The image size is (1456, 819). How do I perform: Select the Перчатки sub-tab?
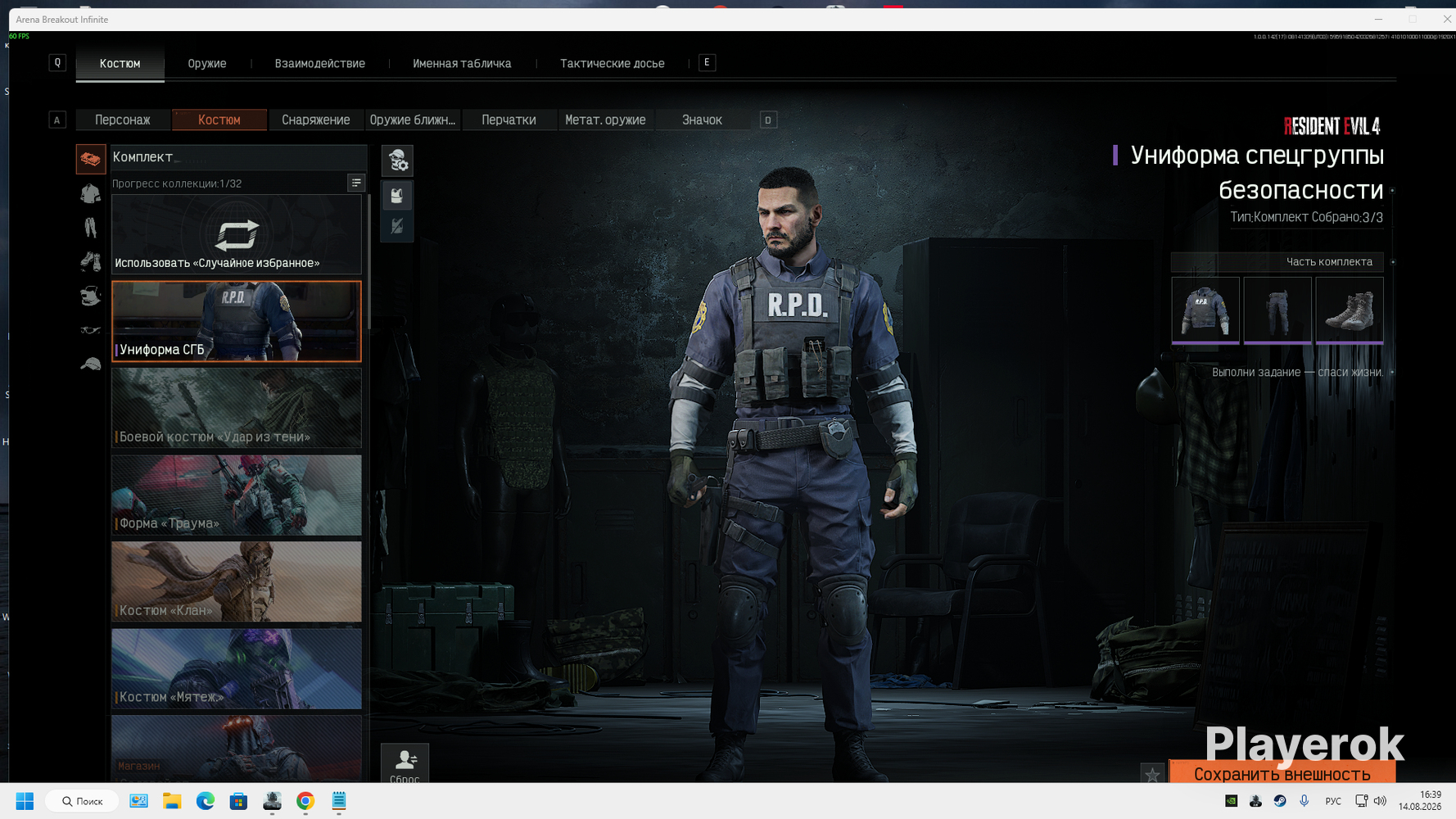(x=509, y=120)
